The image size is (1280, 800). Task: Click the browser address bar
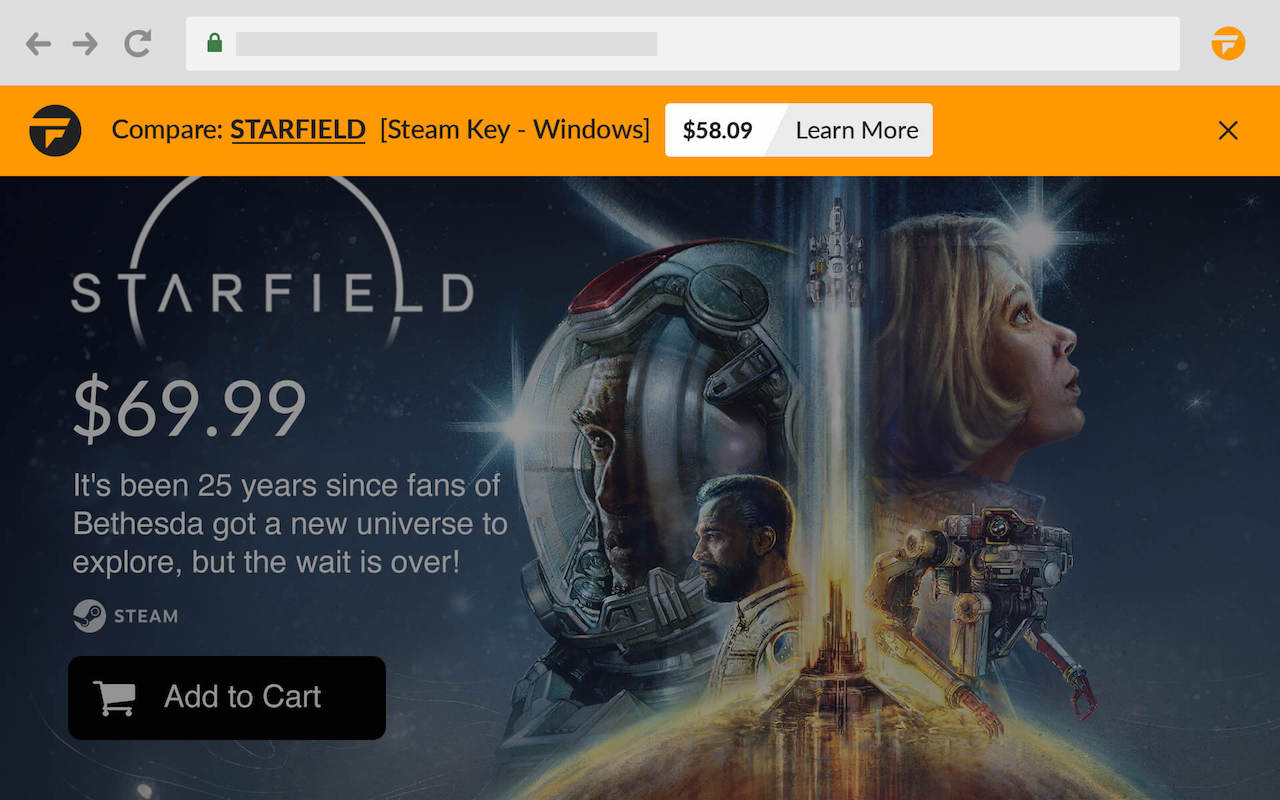600,44
